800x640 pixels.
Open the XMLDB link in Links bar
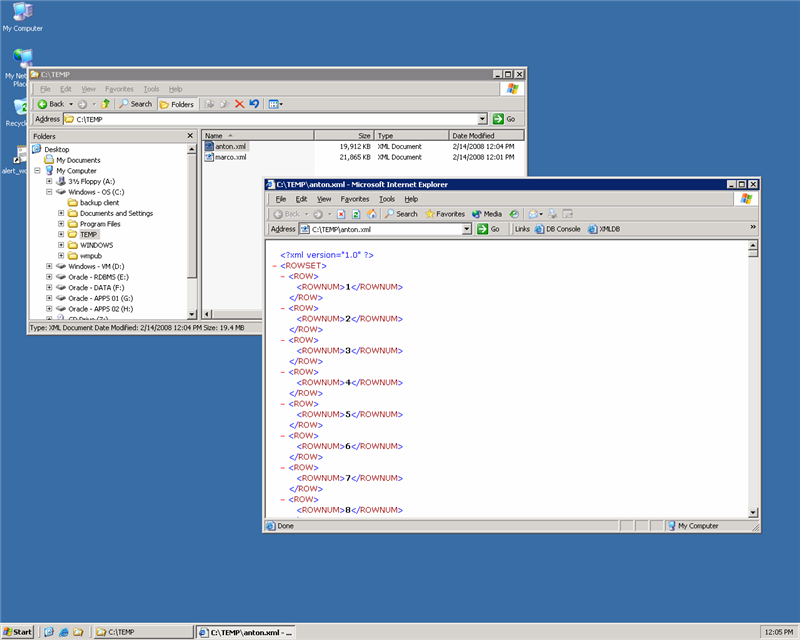click(x=610, y=229)
